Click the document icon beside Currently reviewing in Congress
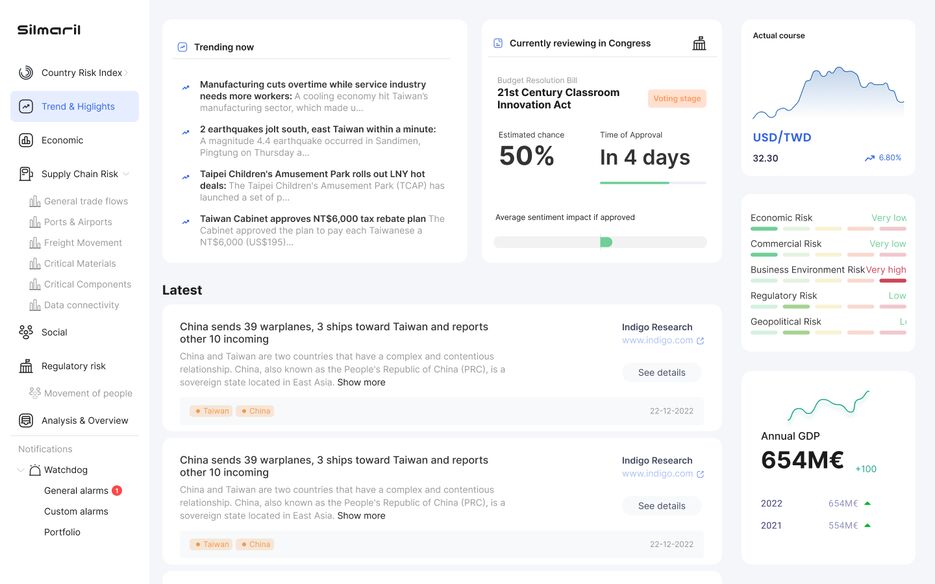This screenshot has height=584, width=935. pos(498,43)
